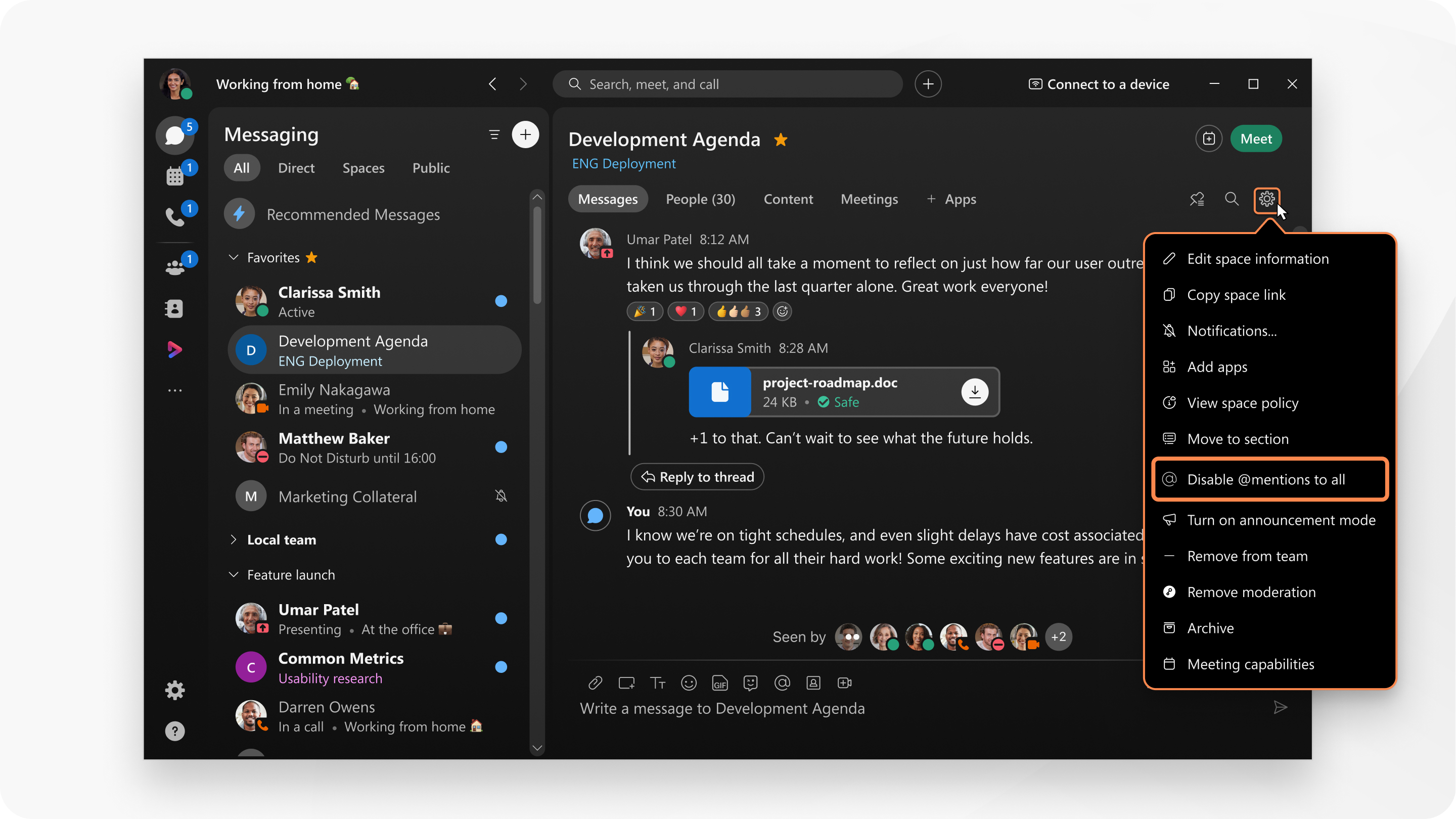Select the screen share icon in toolbar
The height and width of the screenshot is (819, 1456).
(626, 683)
